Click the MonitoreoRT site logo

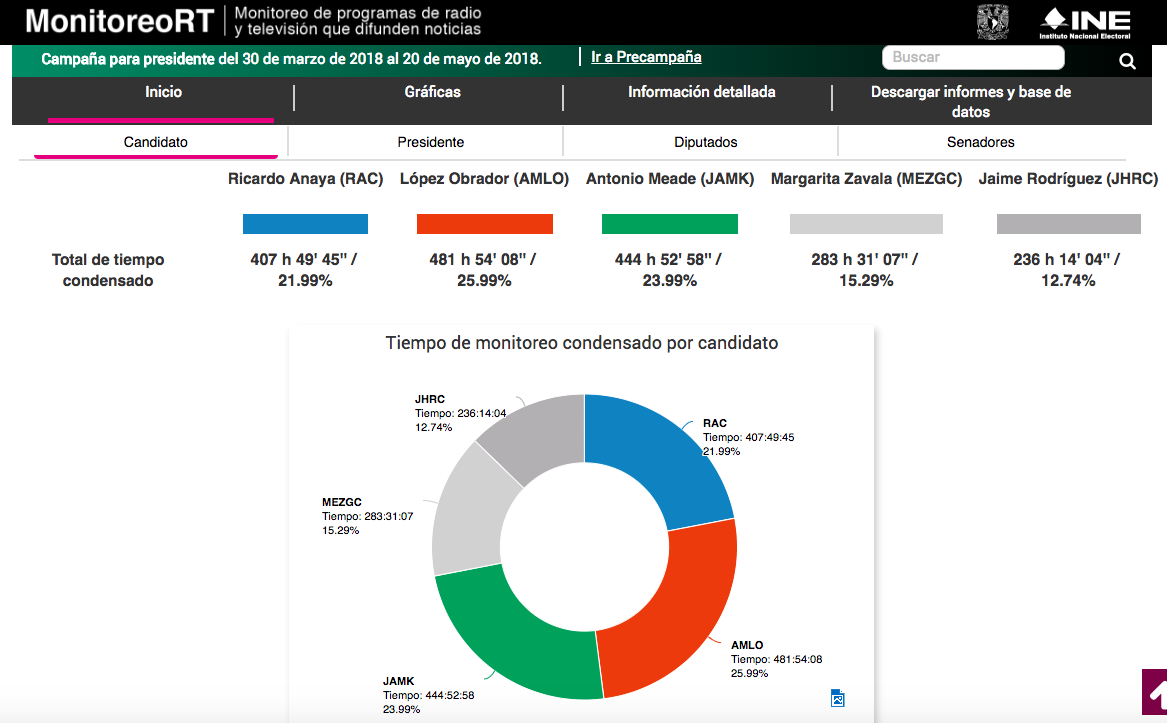pyautogui.click(x=120, y=22)
